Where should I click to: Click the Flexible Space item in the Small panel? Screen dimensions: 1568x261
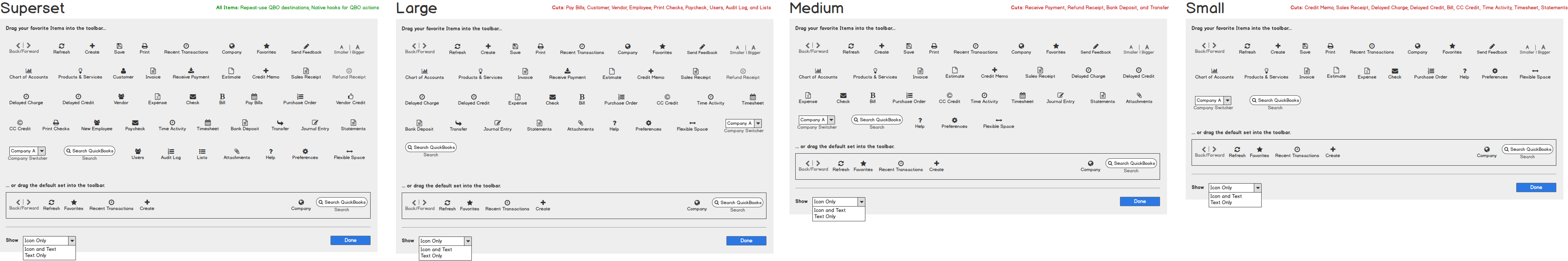[1535, 74]
